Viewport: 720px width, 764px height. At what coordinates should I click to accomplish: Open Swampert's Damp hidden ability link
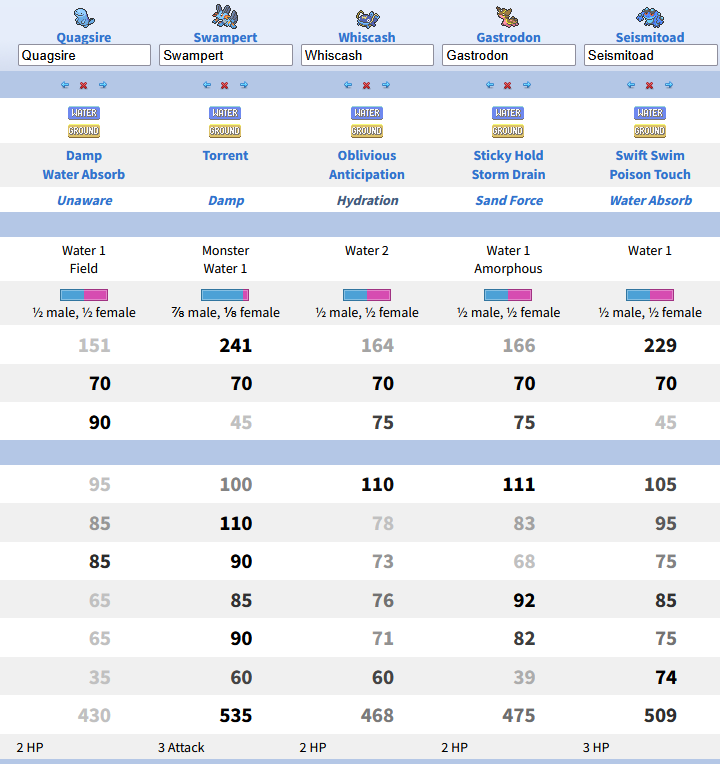[226, 201]
